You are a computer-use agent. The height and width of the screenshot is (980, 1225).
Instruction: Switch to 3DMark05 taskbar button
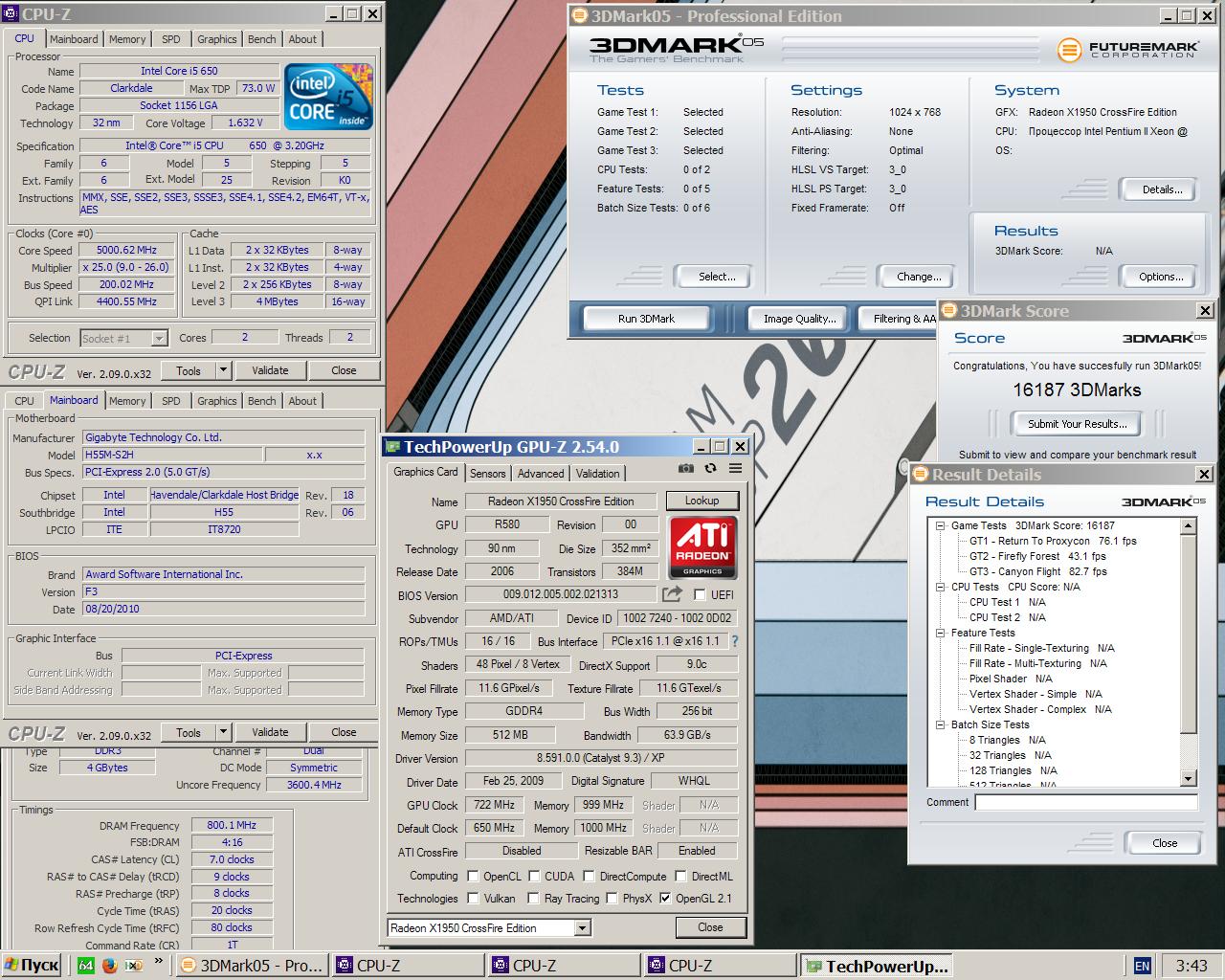pyautogui.click(x=254, y=966)
